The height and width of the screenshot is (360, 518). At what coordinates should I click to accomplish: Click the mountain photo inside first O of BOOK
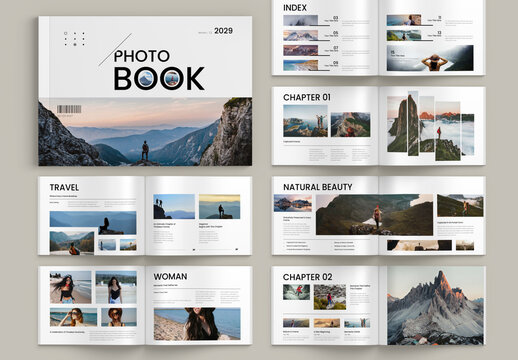[146, 79]
